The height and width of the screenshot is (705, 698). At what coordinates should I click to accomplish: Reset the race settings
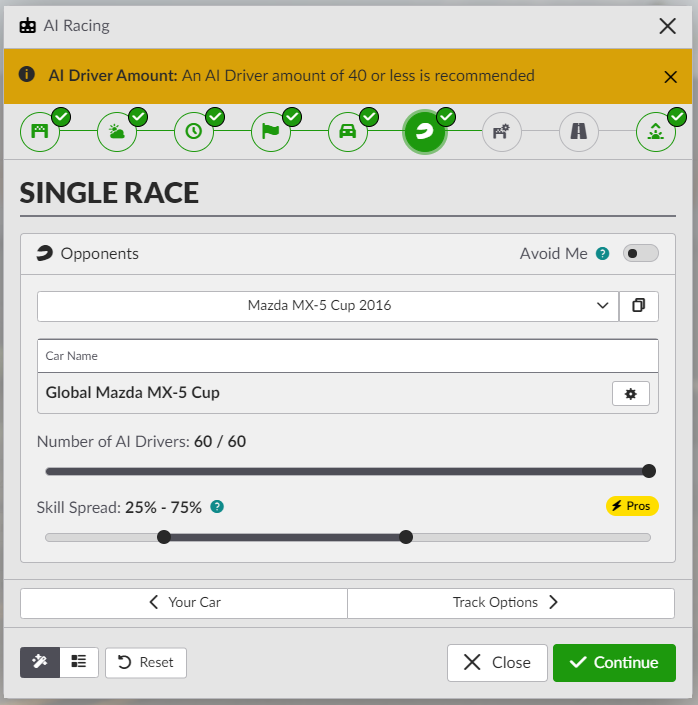tap(146, 662)
